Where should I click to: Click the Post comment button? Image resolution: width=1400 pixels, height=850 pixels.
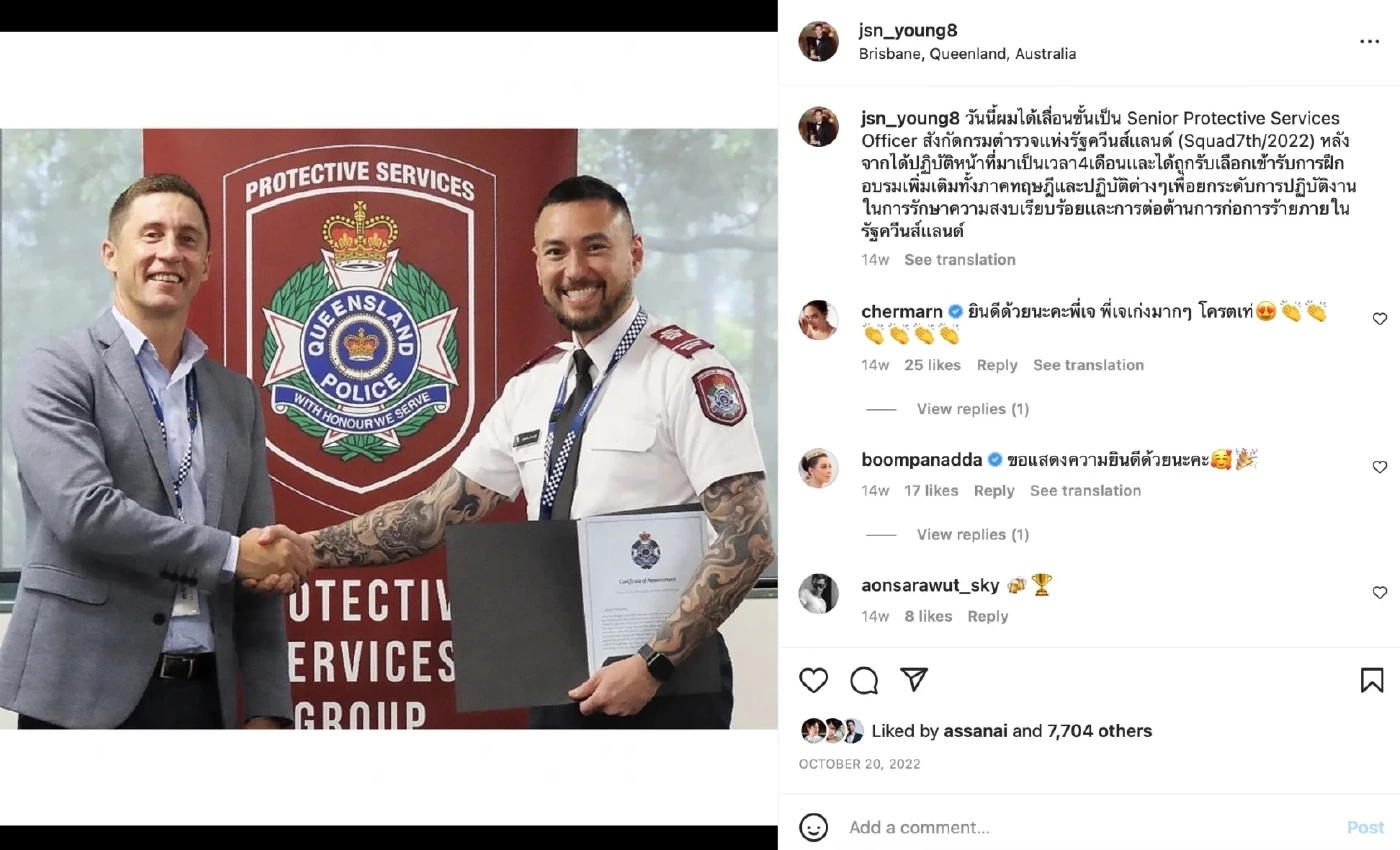coord(1365,828)
